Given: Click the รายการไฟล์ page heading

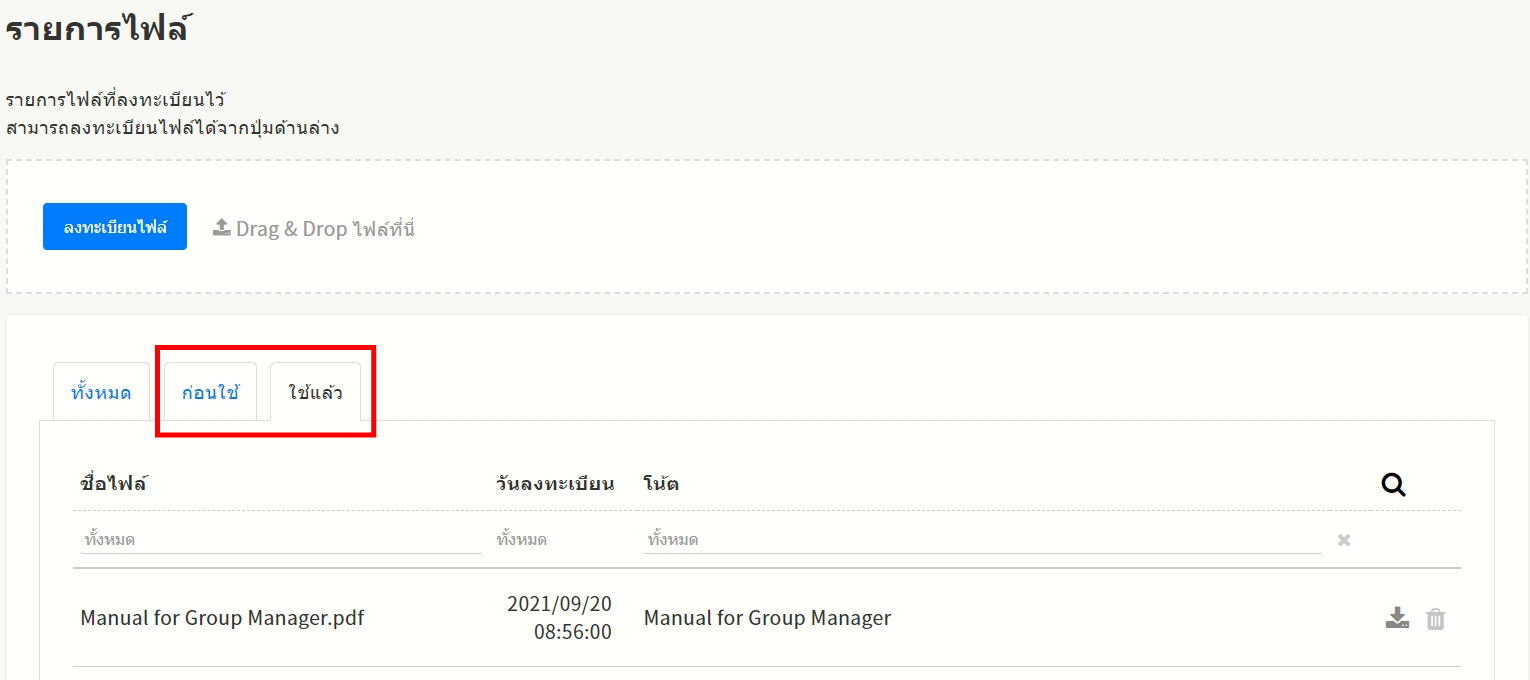Looking at the screenshot, I should (97, 28).
